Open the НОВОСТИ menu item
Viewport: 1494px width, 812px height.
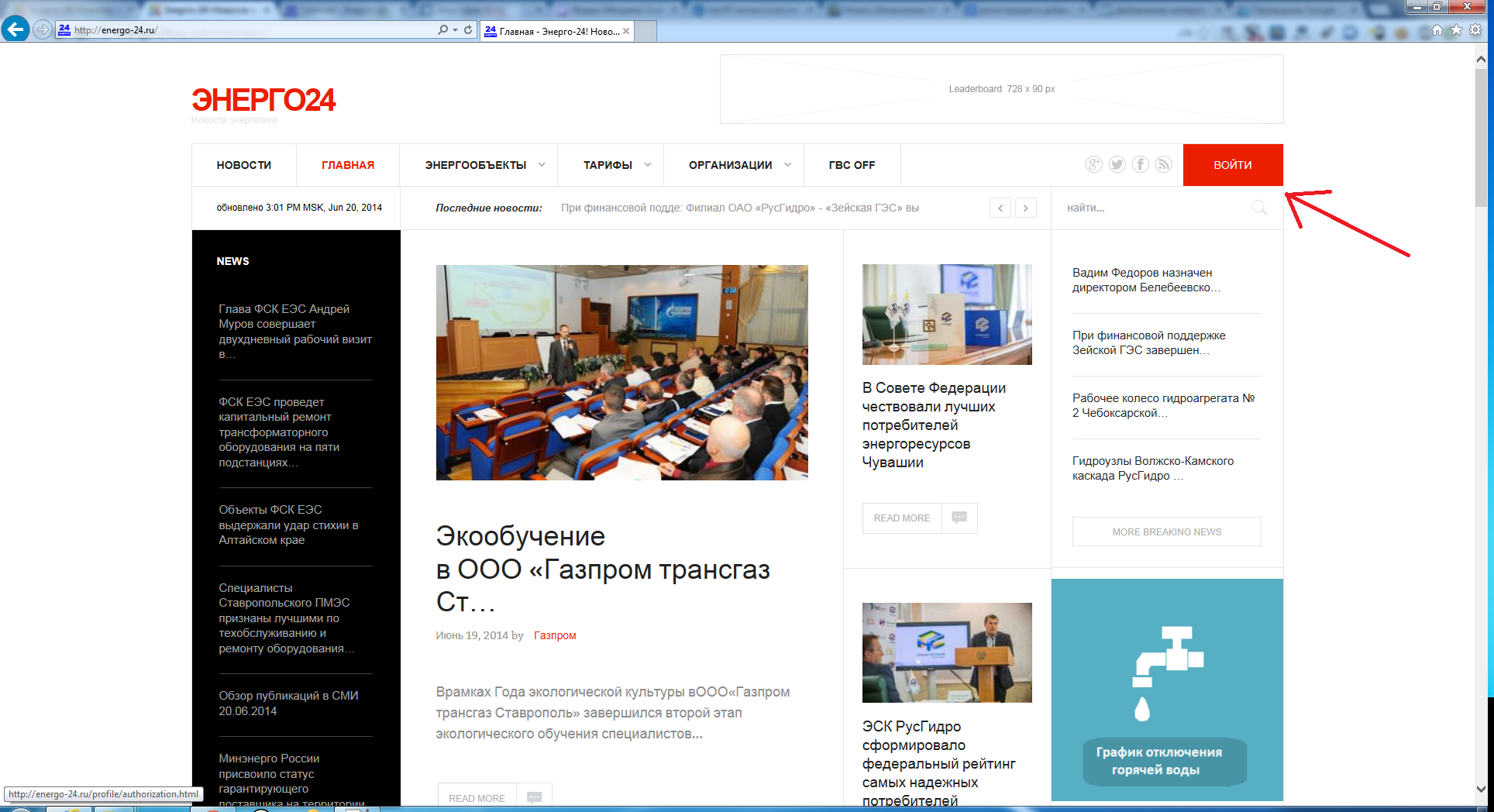(243, 165)
